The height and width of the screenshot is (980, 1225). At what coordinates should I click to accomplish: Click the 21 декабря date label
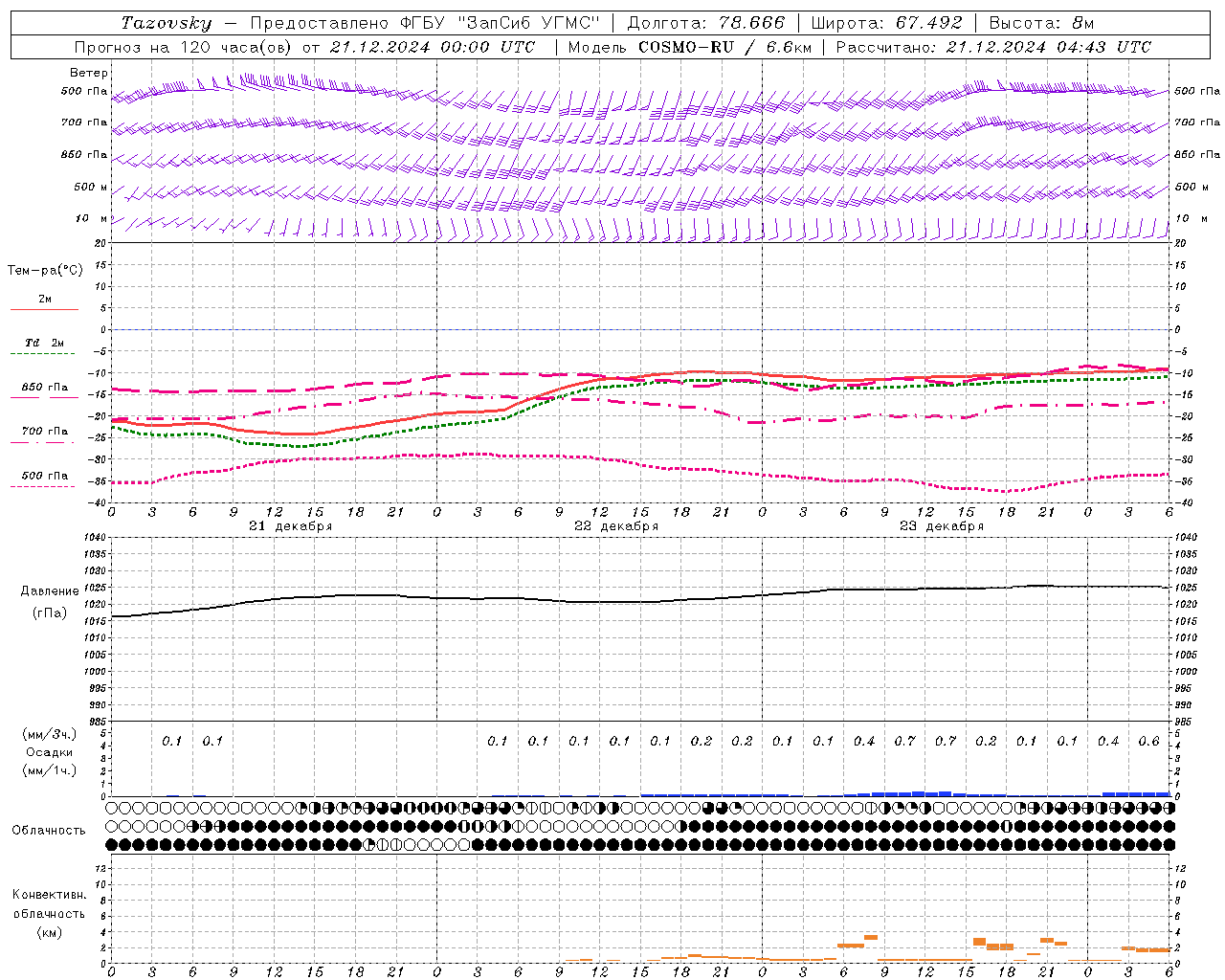(291, 526)
